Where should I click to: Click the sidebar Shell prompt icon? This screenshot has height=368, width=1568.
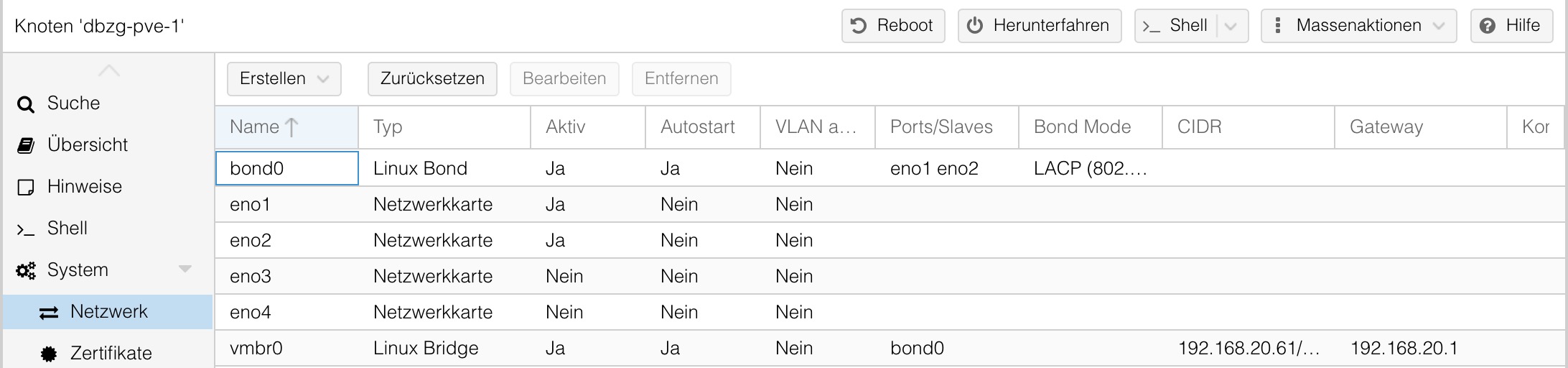tap(26, 229)
